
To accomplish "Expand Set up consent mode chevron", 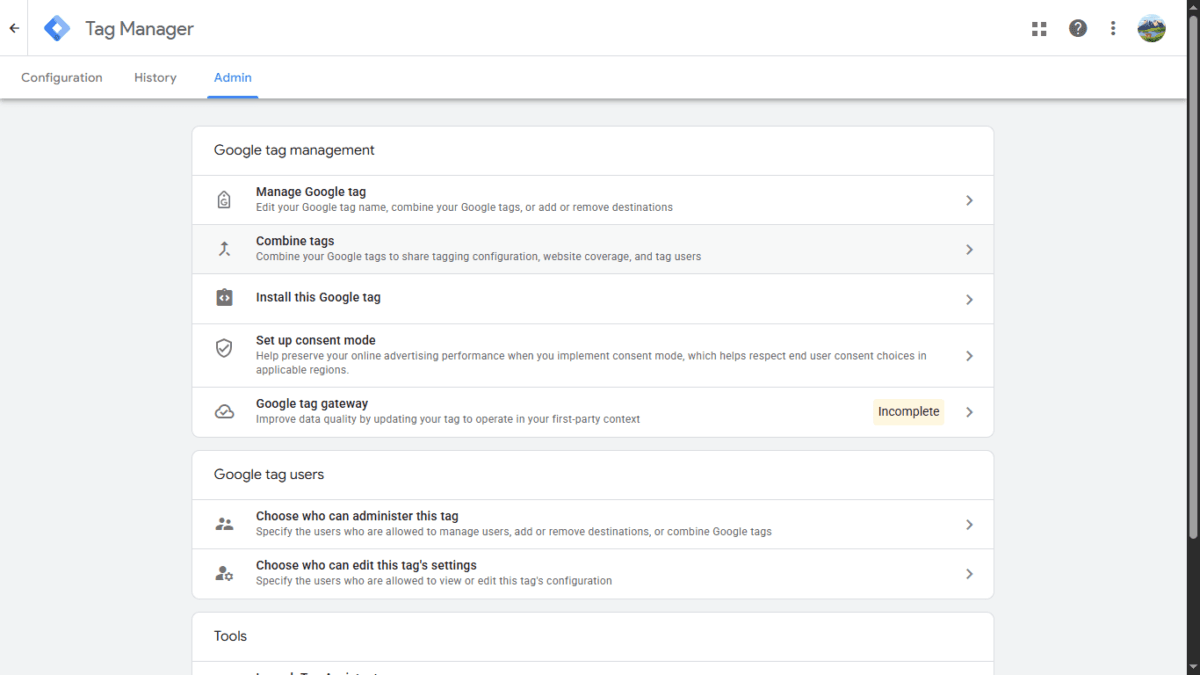I will pos(969,355).
